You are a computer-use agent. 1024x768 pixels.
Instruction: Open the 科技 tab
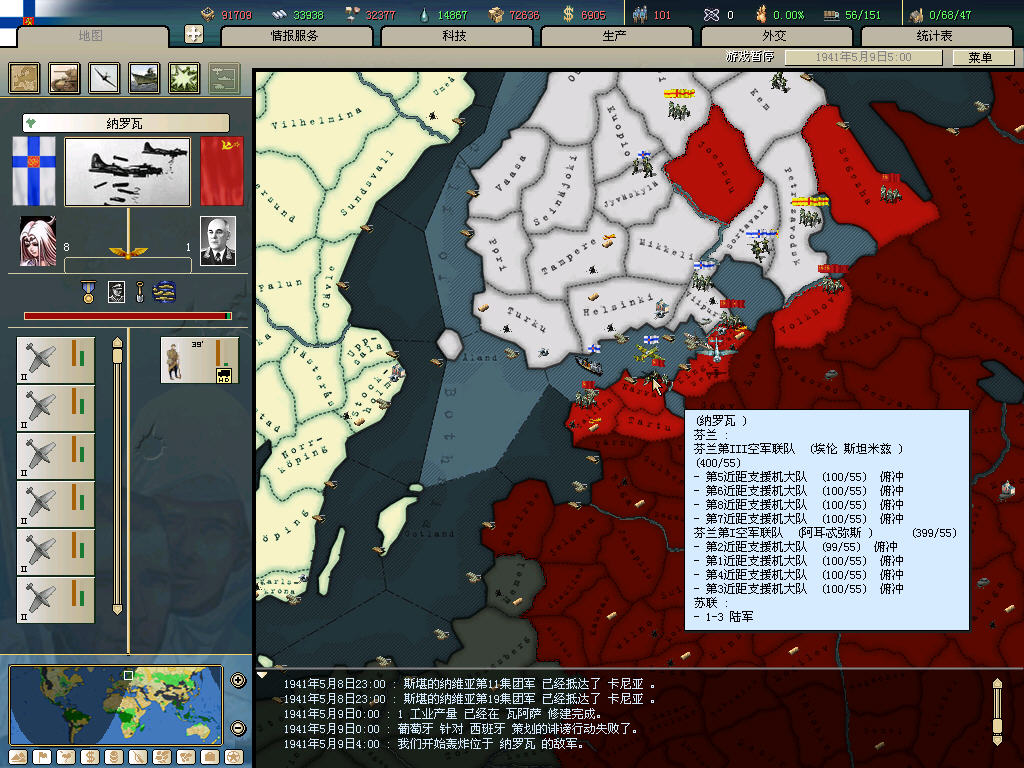455,36
